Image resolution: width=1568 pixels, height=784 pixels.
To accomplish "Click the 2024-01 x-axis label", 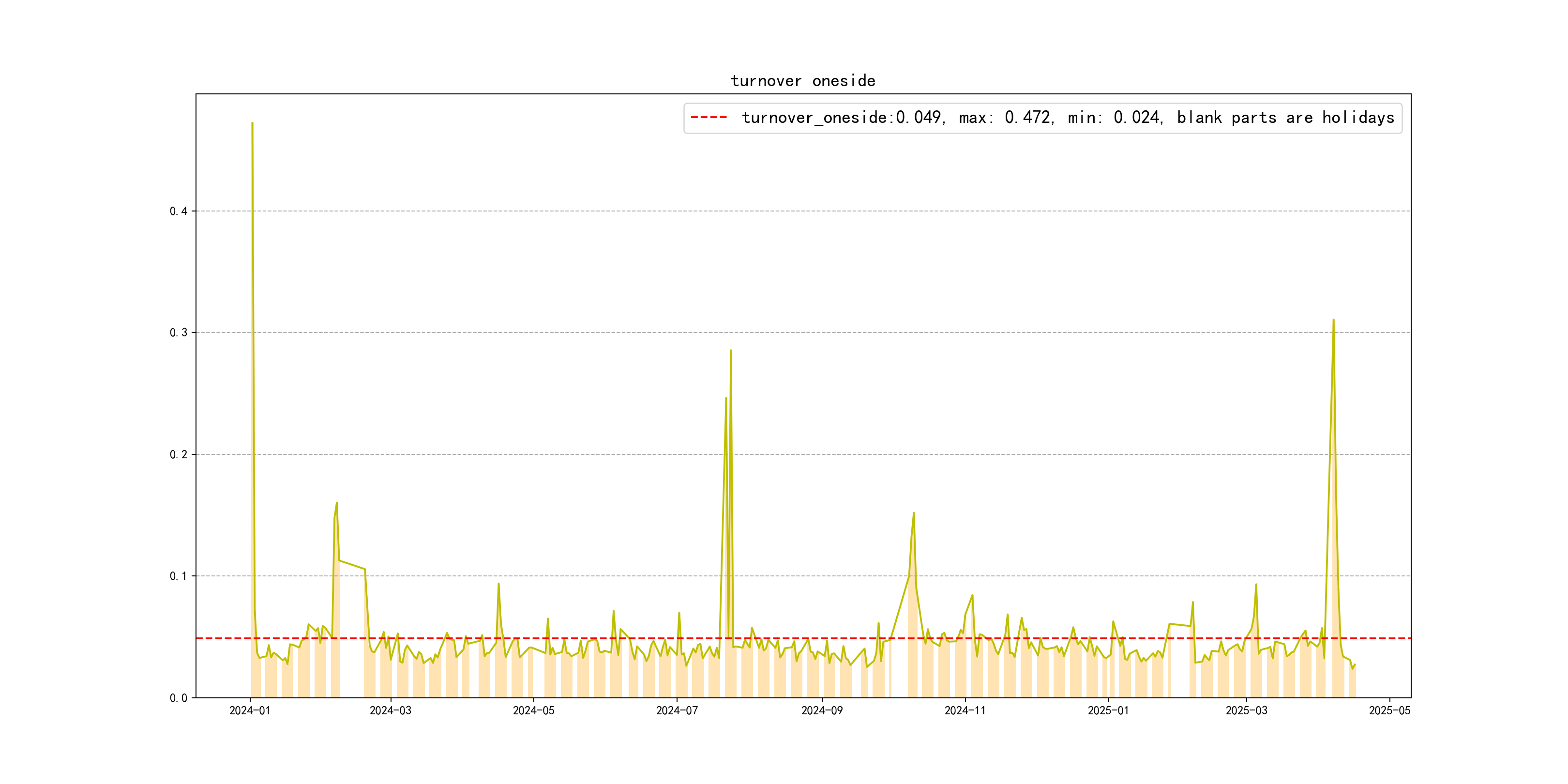I will (x=250, y=710).
